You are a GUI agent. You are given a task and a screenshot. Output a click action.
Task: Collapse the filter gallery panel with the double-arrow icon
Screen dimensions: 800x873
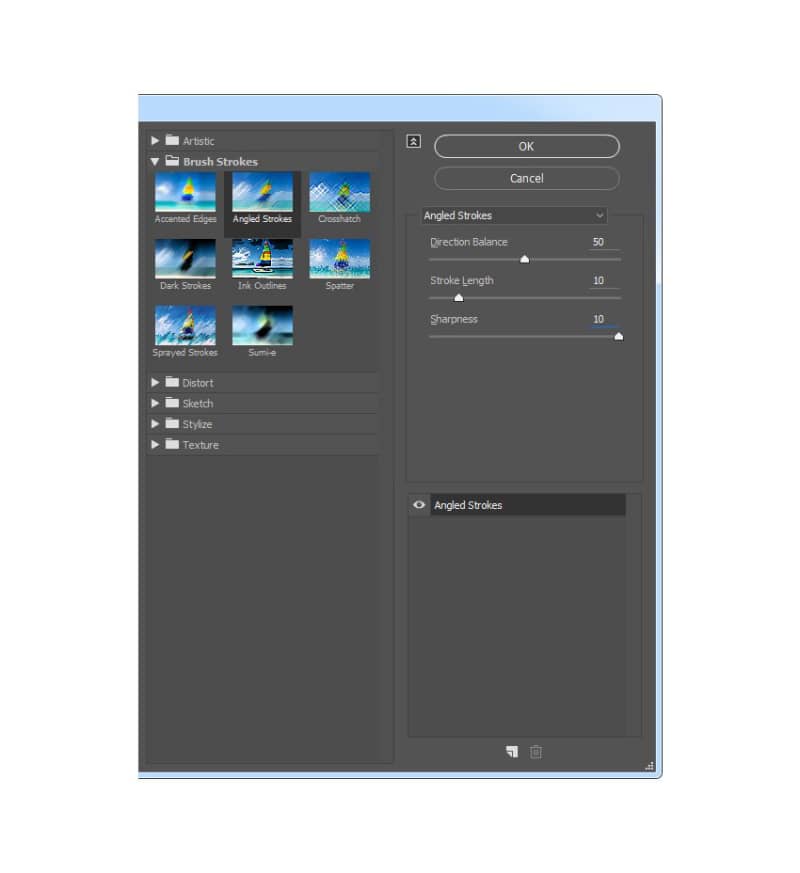pyautogui.click(x=414, y=141)
